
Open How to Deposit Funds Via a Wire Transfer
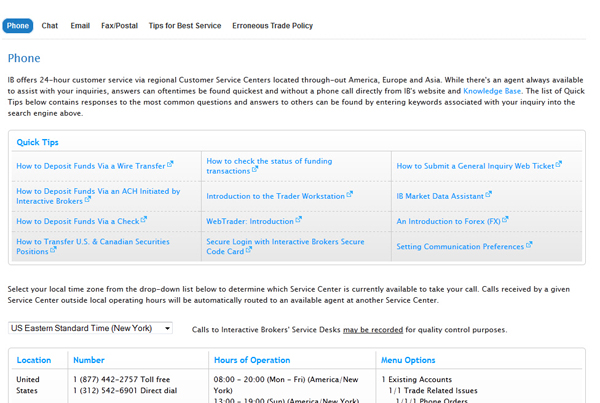91,166
